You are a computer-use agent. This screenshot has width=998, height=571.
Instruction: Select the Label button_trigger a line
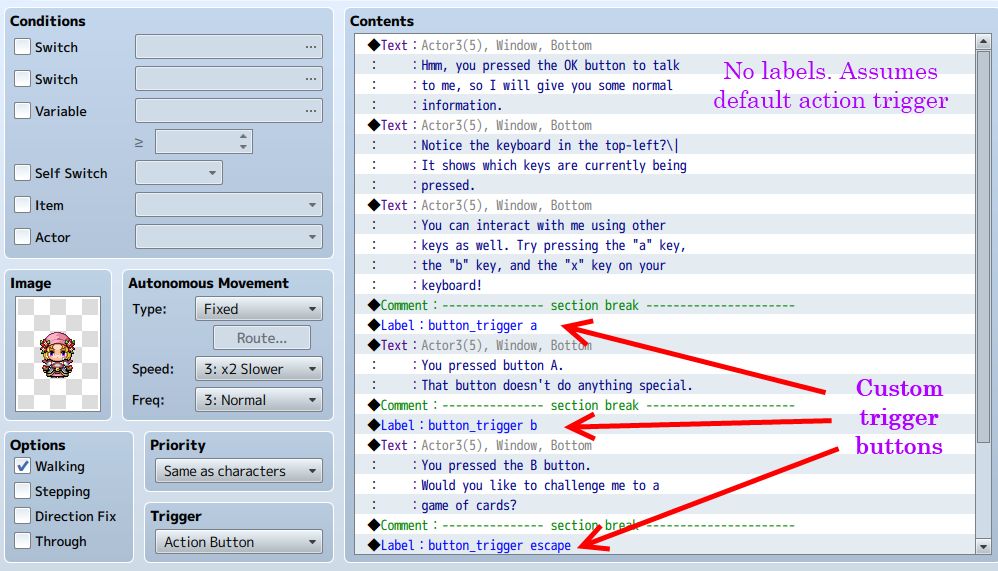[x=664, y=325]
